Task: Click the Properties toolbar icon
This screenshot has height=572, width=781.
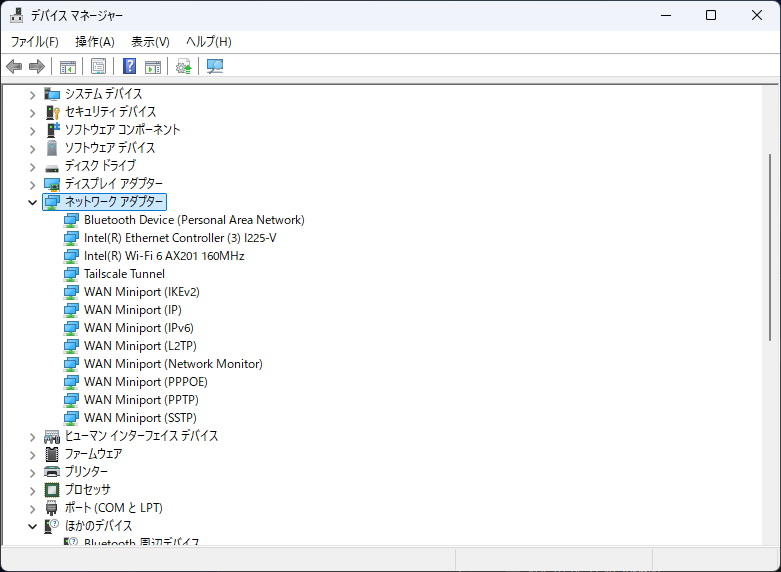Action: coord(98,67)
